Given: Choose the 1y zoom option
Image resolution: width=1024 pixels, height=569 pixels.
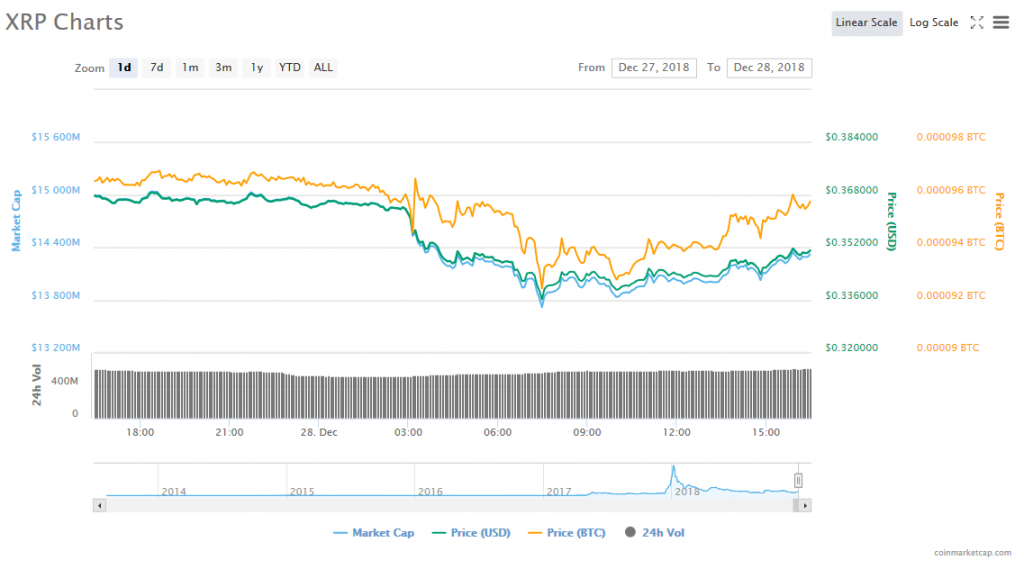Looking at the screenshot, I should (257, 68).
